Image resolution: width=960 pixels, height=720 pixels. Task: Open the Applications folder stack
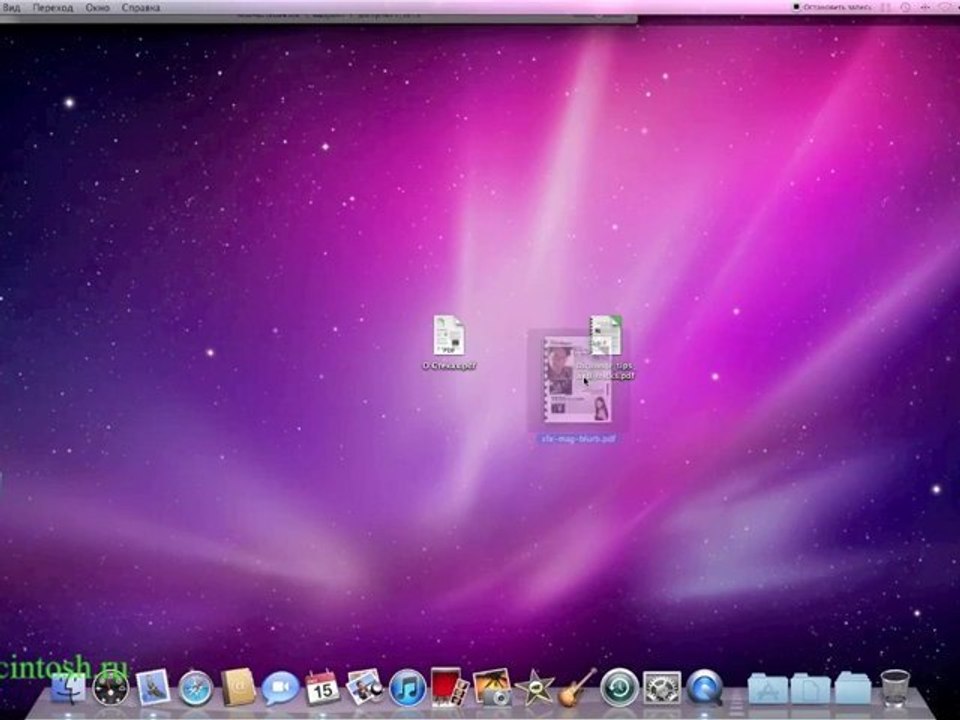coord(768,688)
